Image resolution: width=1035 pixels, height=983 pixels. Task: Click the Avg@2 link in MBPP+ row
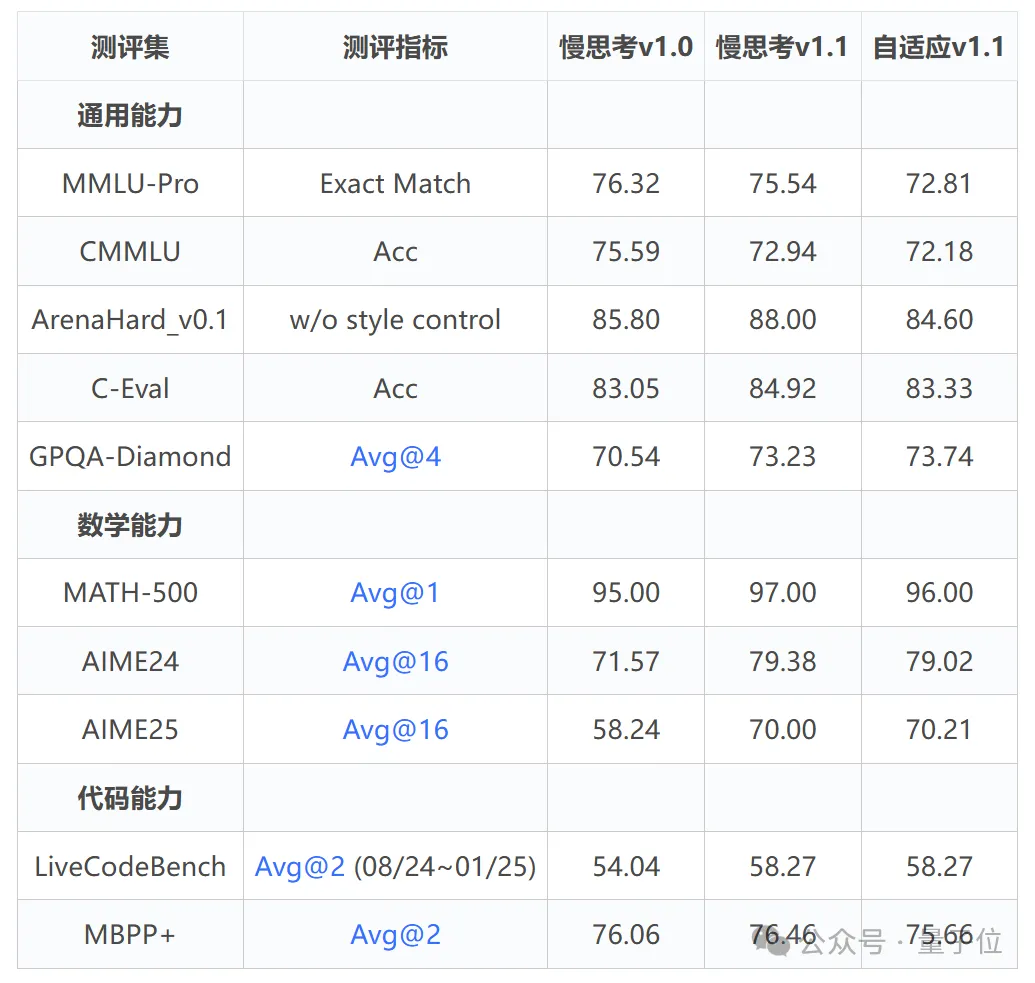click(x=395, y=935)
